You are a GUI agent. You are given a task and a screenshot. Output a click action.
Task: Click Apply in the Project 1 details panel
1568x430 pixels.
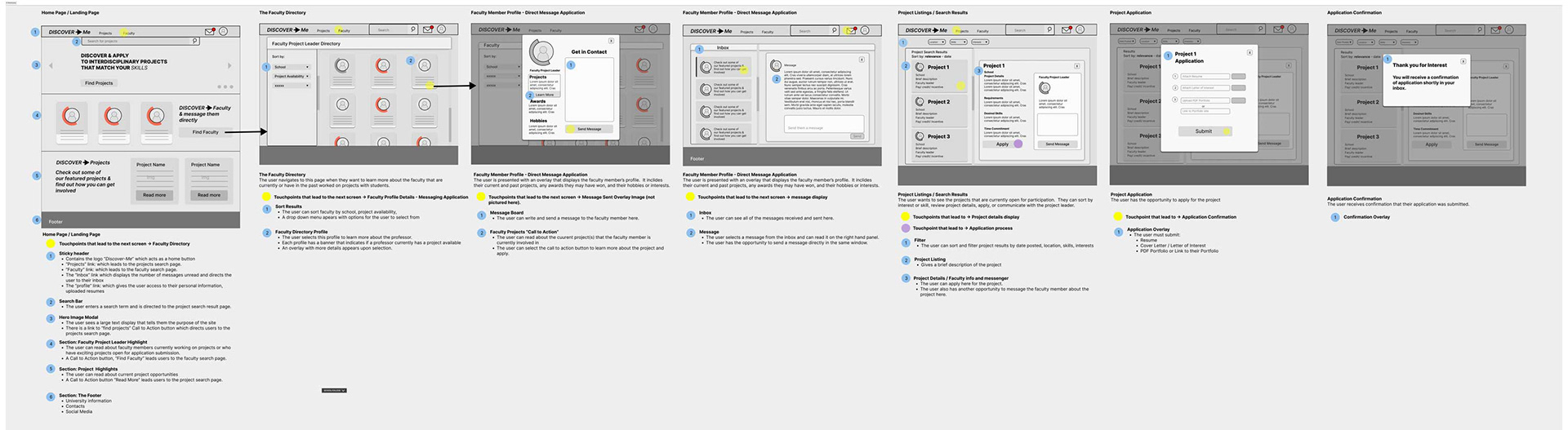[x=1002, y=144]
